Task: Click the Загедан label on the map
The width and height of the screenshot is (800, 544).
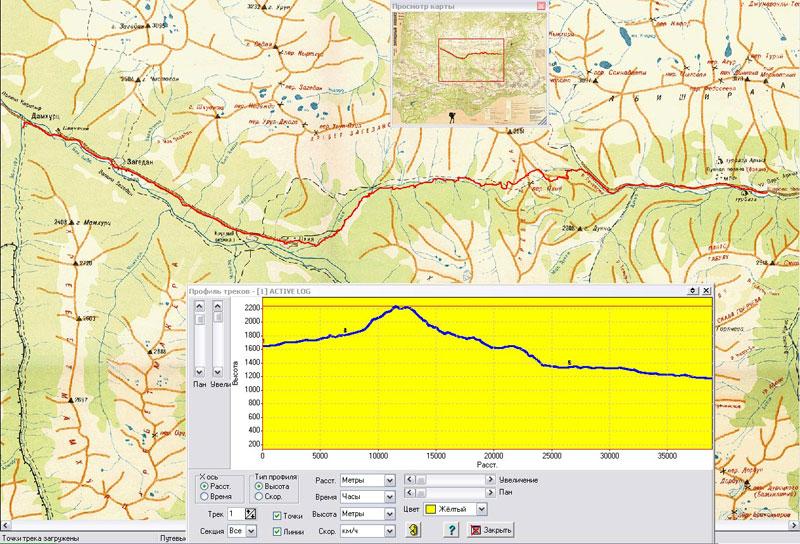Action: click(x=140, y=162)
